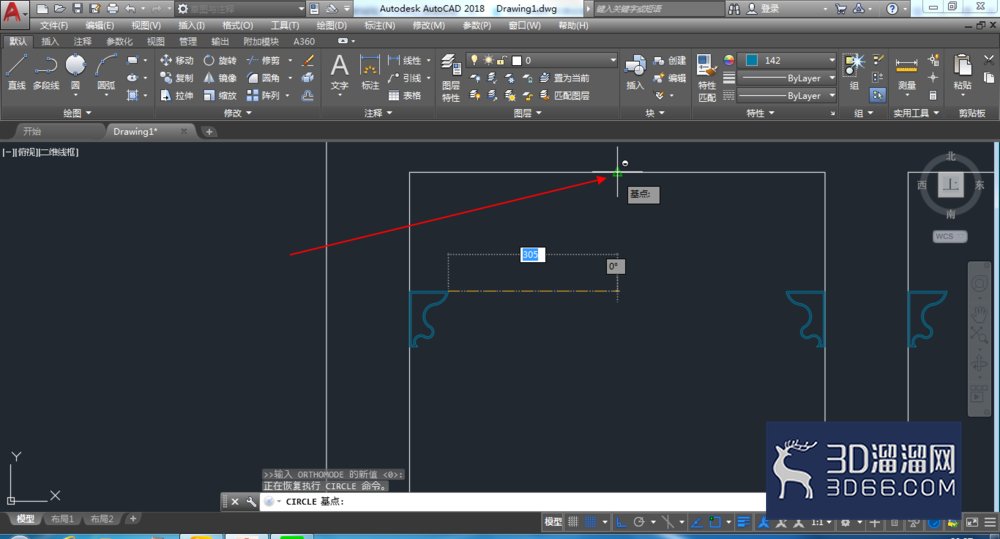Viewport: 1000px width, 539px height.
Task: Click the Group (组) tool
Action: 853,71
